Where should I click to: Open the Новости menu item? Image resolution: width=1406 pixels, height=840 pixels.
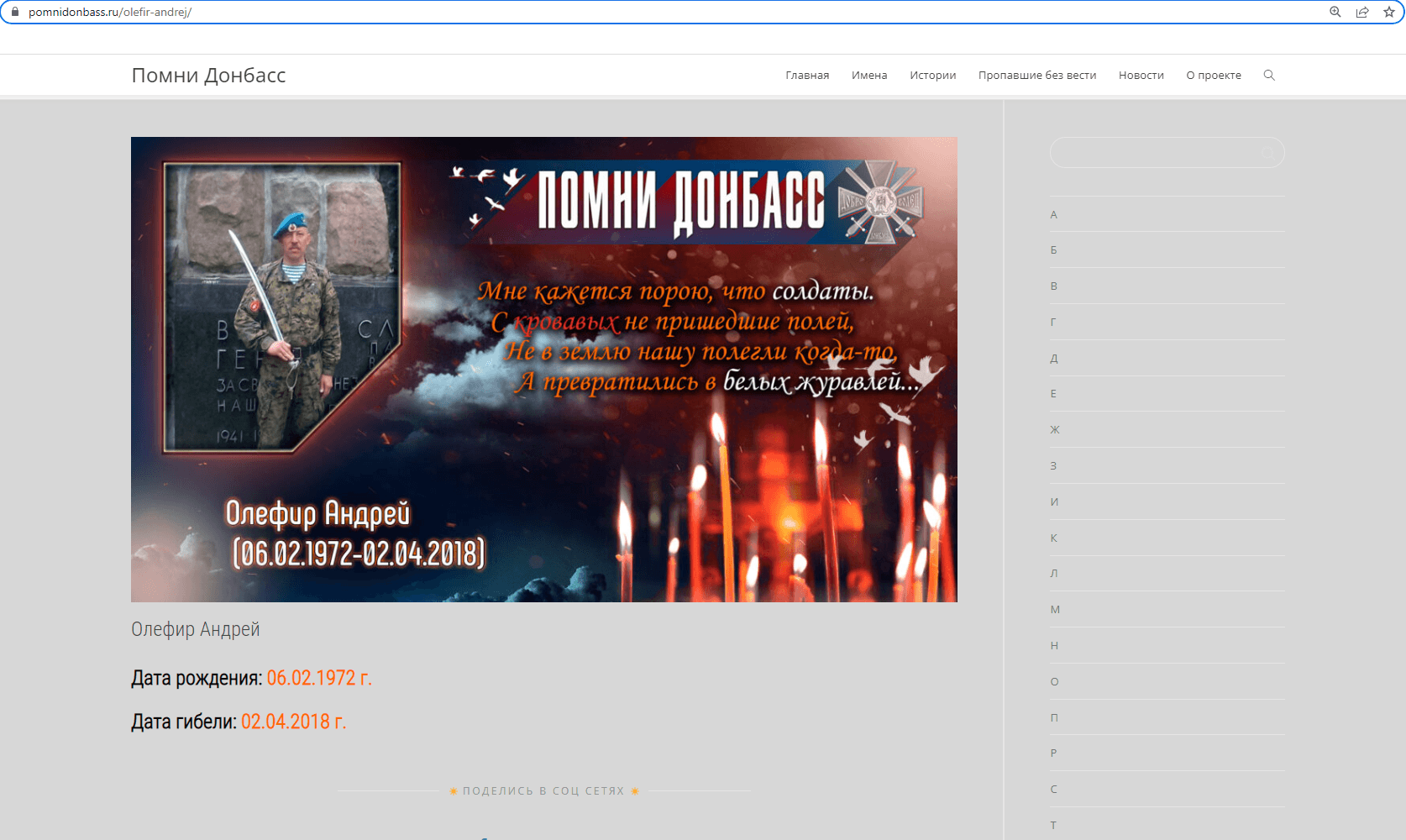pos(1141,75)
